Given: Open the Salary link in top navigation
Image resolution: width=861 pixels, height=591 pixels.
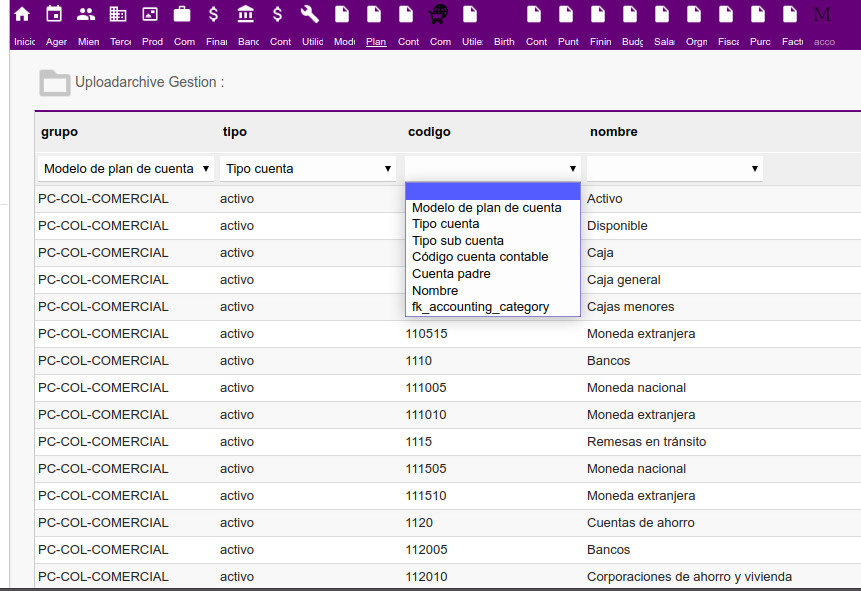Looking at the screenshot, I should (664, 42).
